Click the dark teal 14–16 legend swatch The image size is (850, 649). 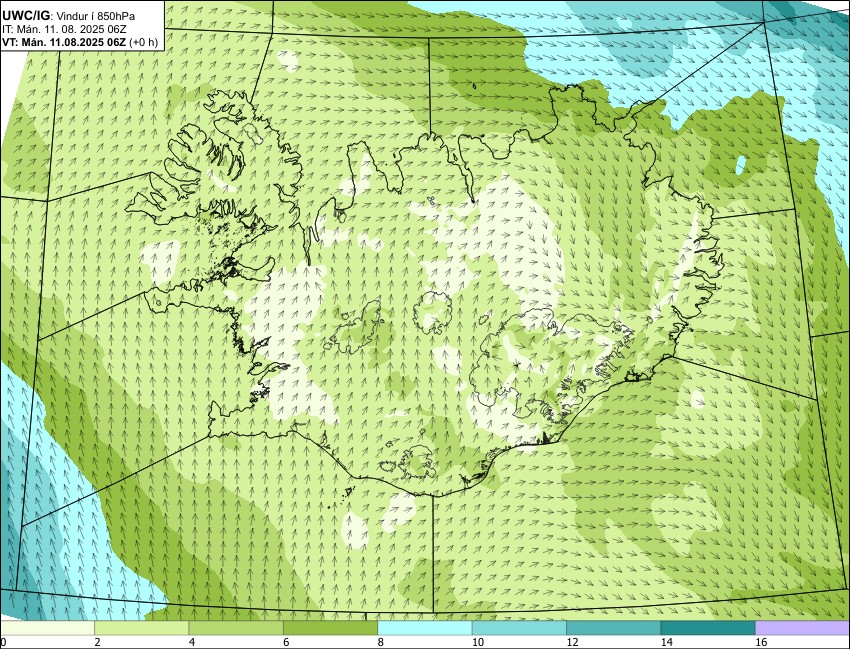707,628
